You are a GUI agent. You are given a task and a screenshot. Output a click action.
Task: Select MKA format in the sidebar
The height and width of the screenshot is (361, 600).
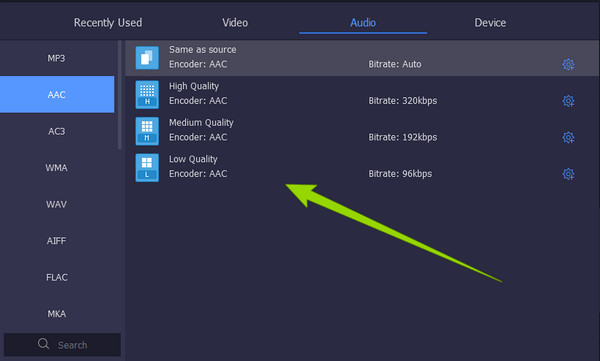click(57, 314)
